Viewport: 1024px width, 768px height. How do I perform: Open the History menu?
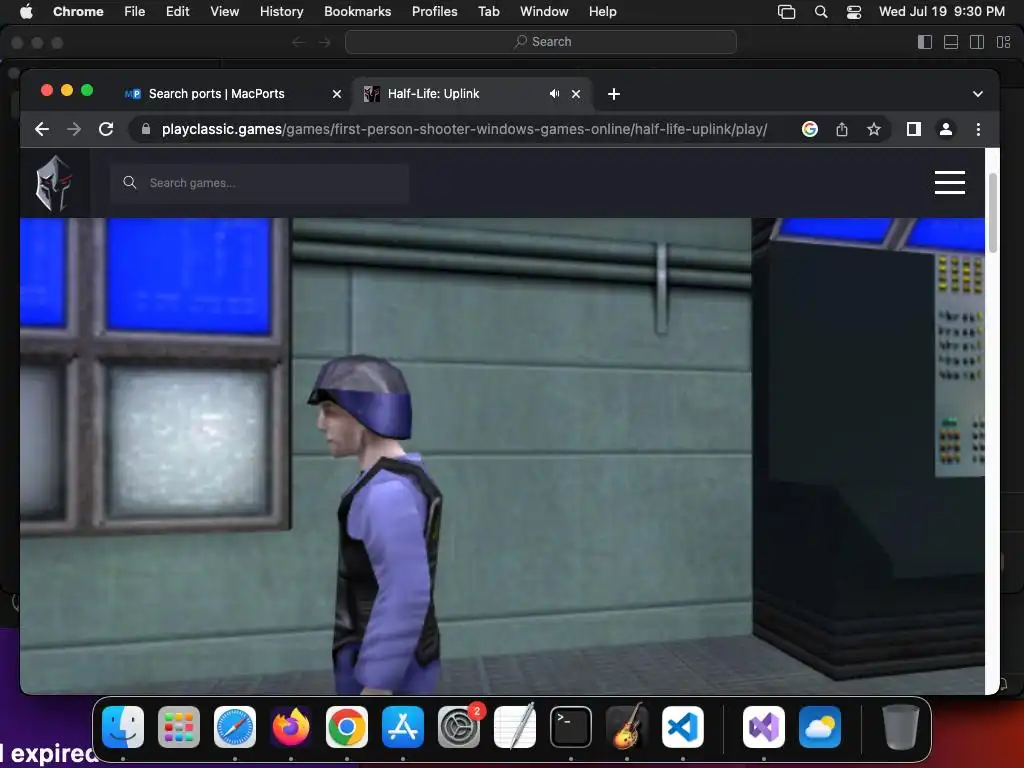pyautogui.click(x=281, y=11)
